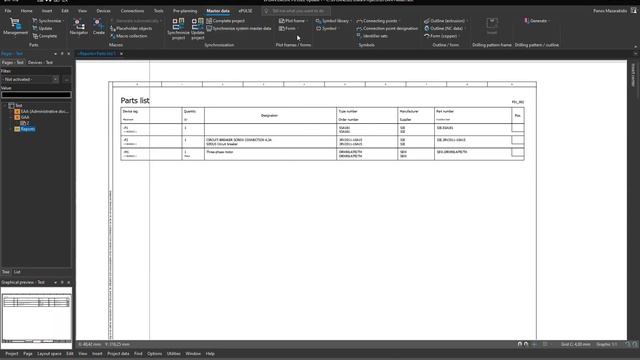Switch to the ePULSE ribbon tab
640x360 pixels.
pos(245,11)
